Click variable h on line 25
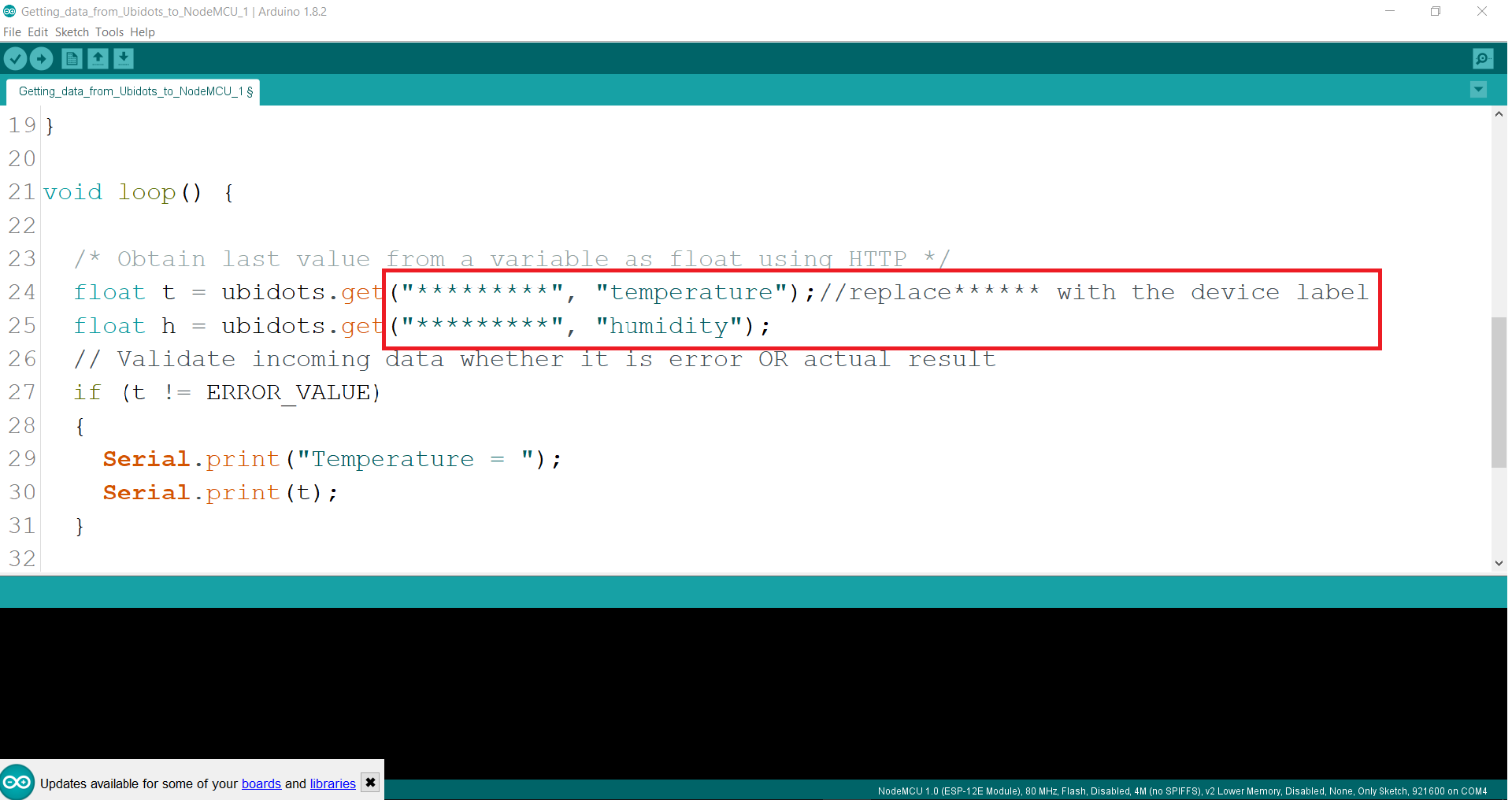 tap(169, 326)
